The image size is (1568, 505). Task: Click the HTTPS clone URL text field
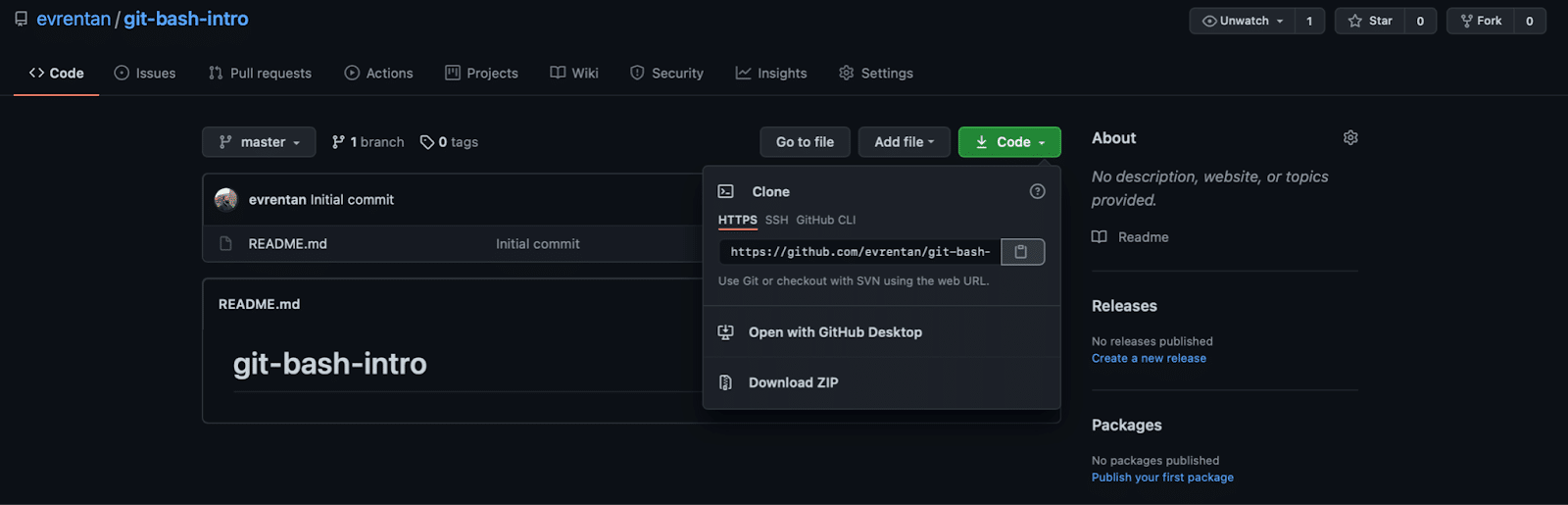859,252
